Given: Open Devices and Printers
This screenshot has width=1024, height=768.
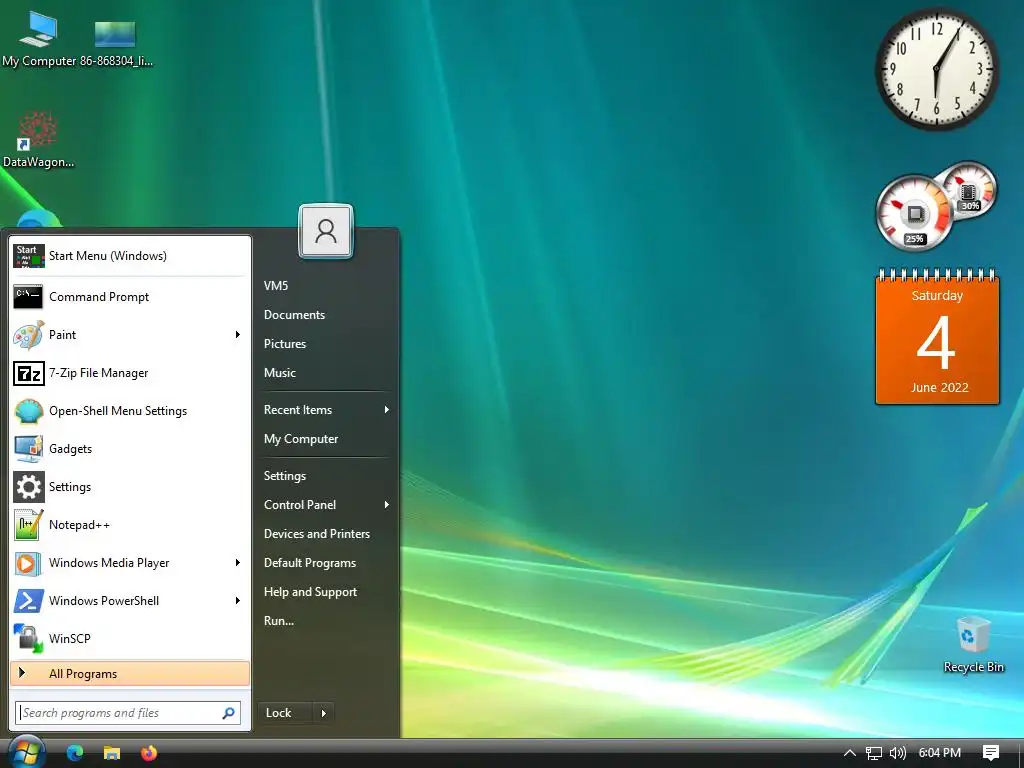Looking at the screenshot, I should pos(317,534).
